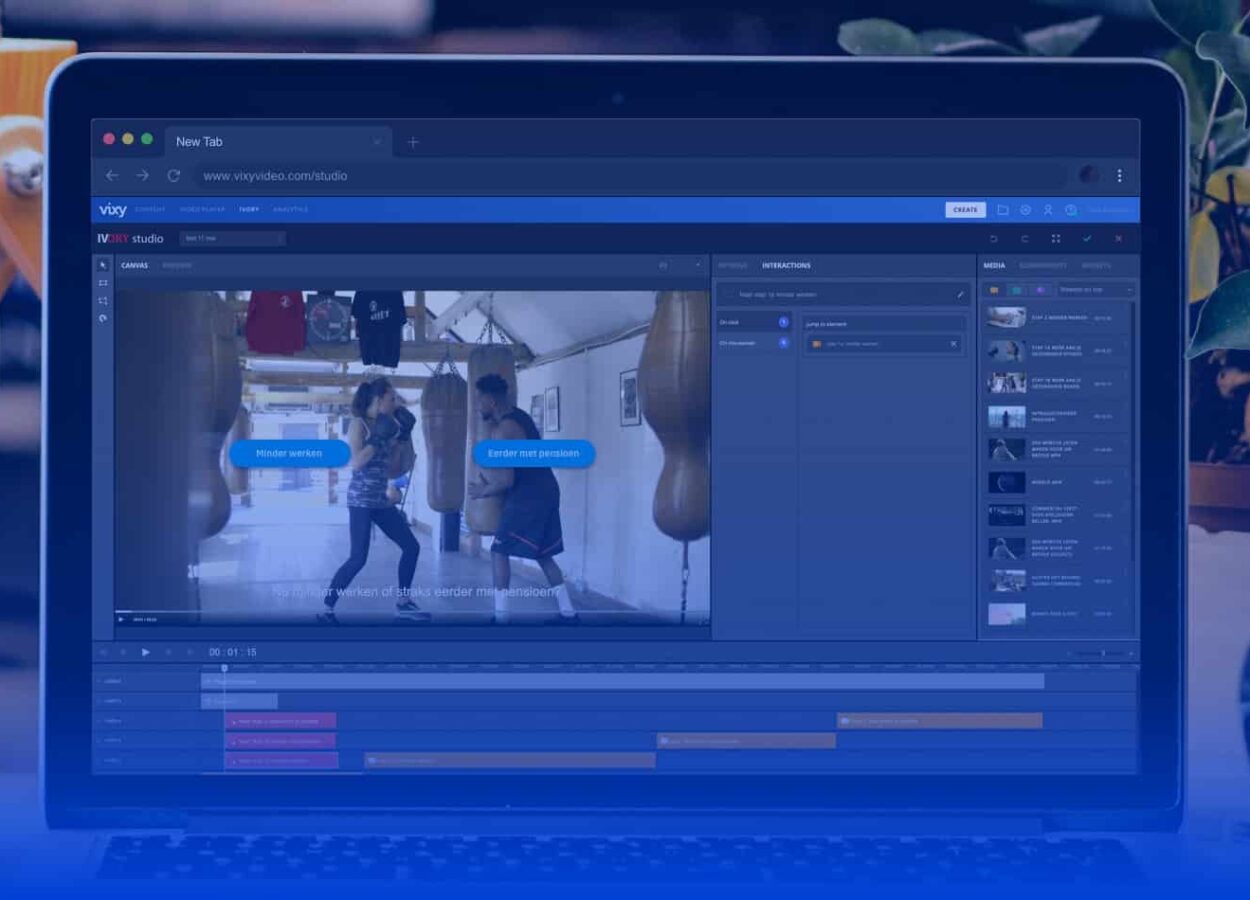Select the first media thumbnail in list
The width and height of the screenshot is (1250, 900).
(x=1006, y=317)
